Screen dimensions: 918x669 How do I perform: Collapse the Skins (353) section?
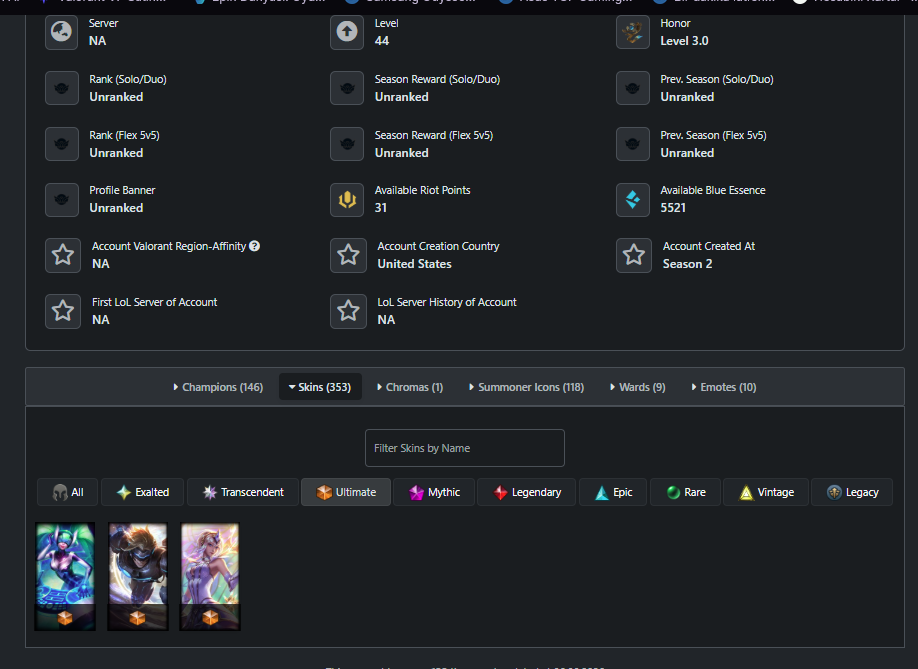pos(320,387)
